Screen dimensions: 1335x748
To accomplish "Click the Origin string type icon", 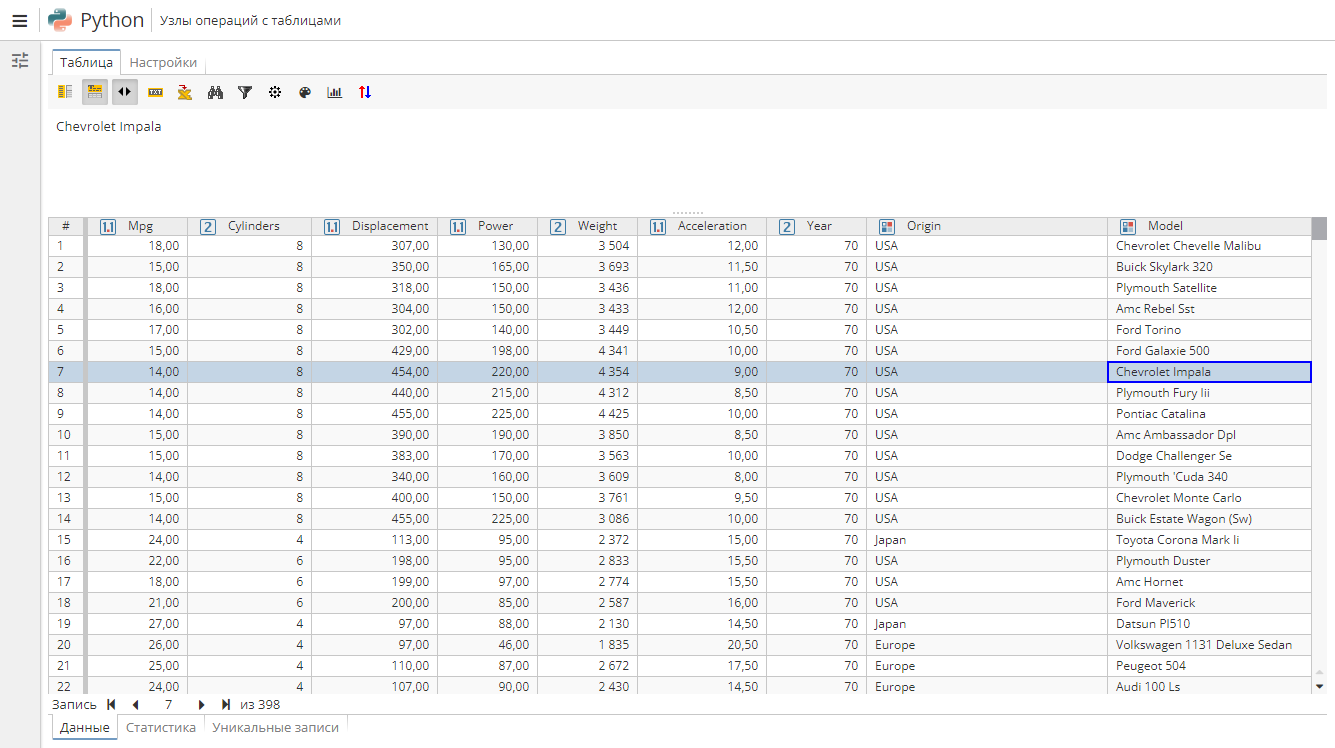I will (x=887, y=227).
